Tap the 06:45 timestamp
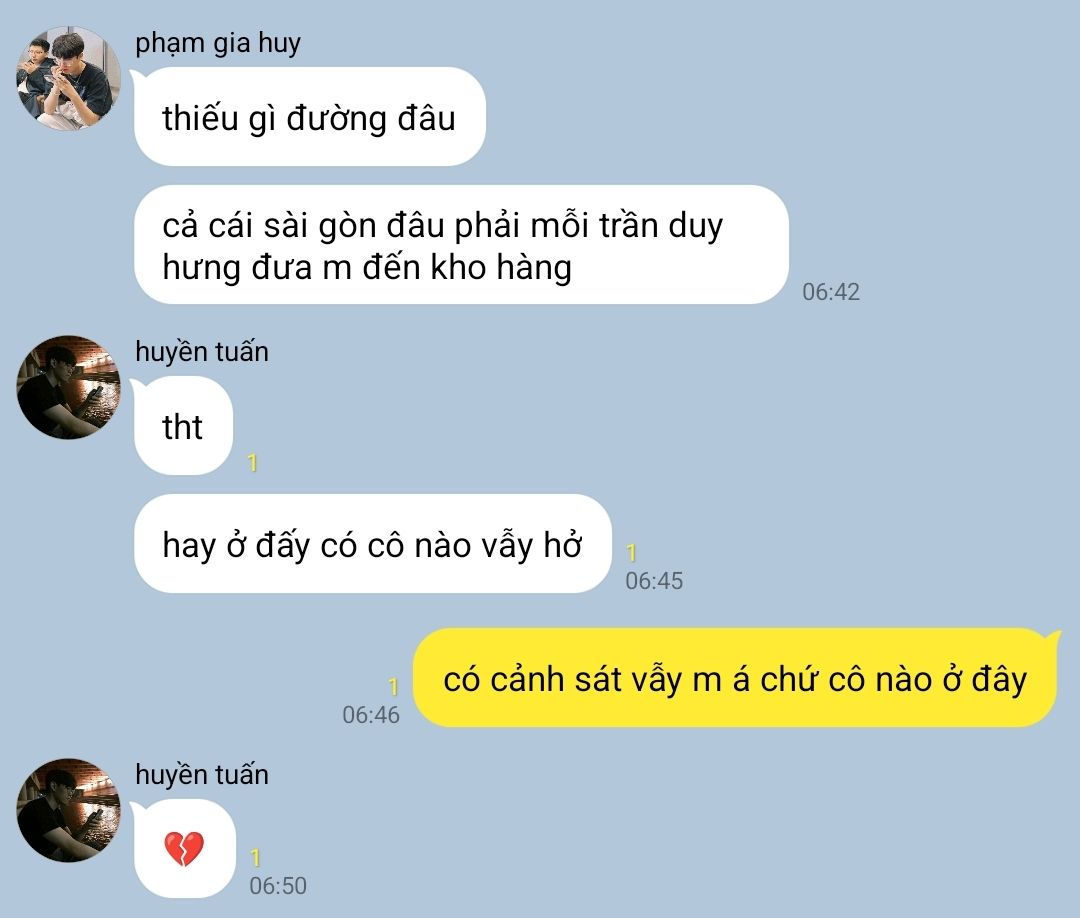Screen dimensions: 1080x918 654,581
